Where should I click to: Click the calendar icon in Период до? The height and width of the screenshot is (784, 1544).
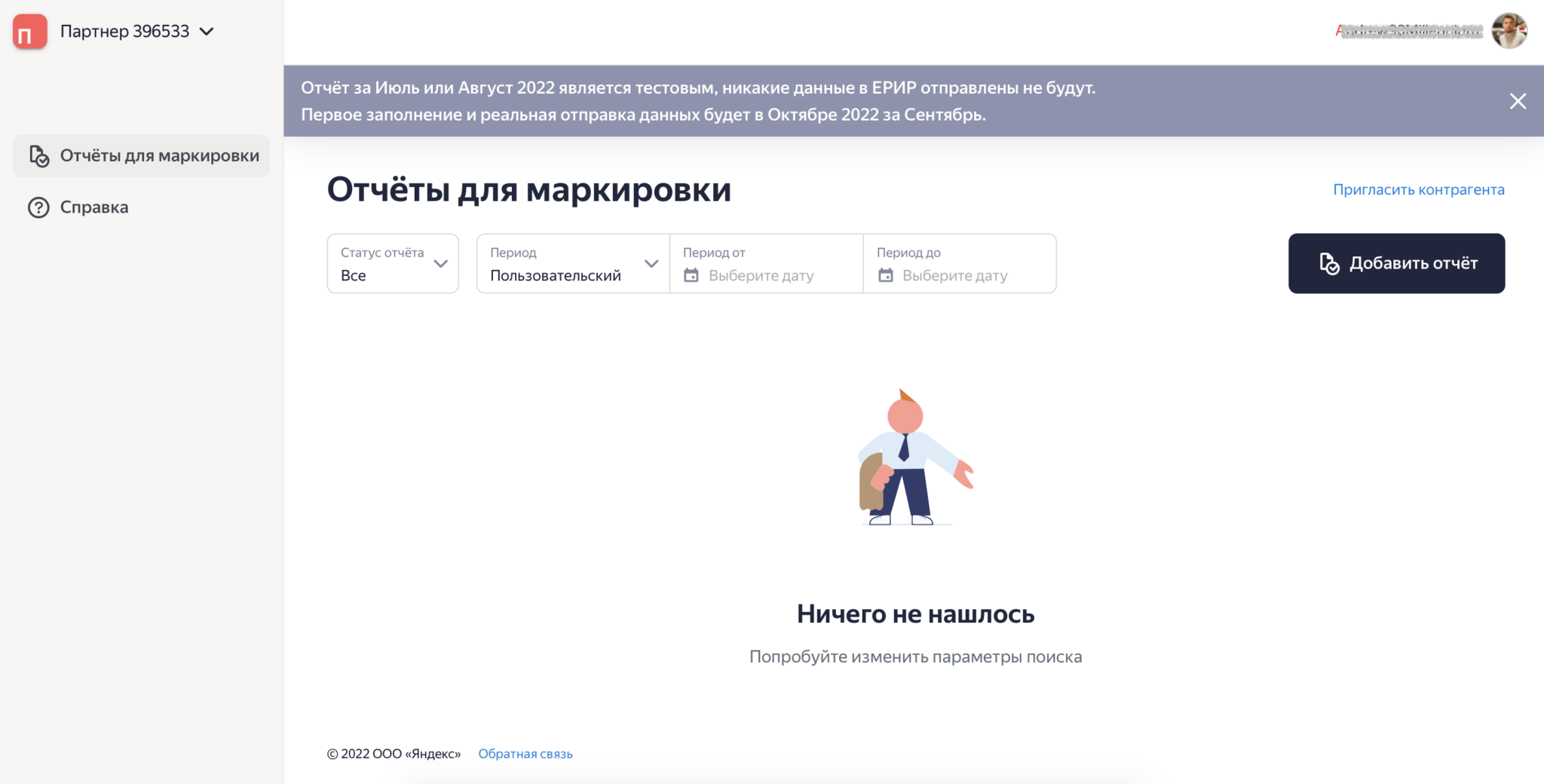tap(886, 276)
